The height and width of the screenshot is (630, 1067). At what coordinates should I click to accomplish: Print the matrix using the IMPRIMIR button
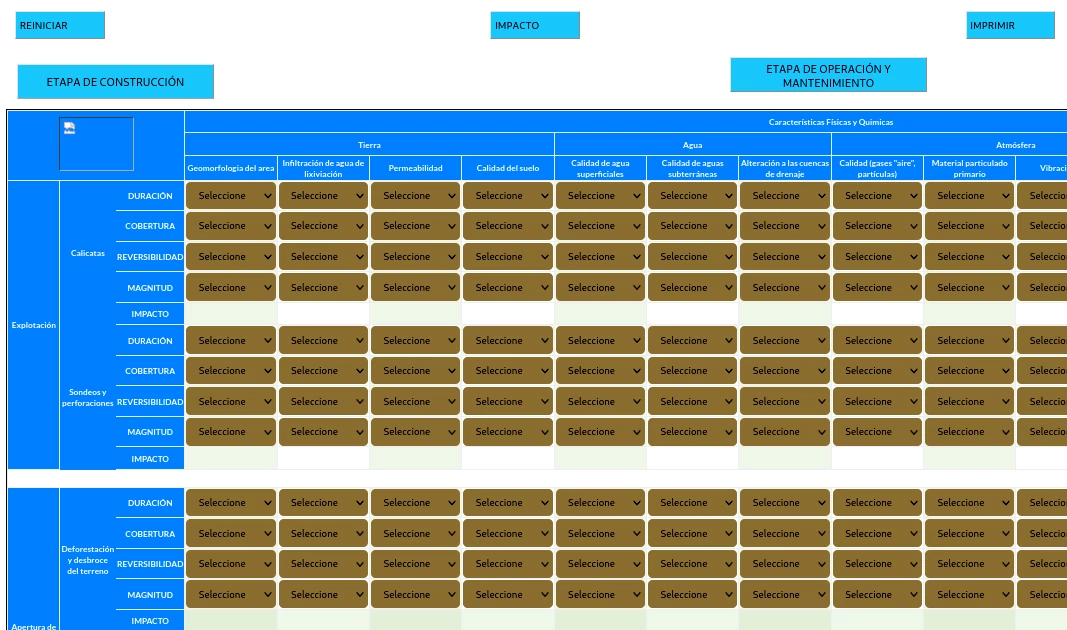[1010, 26]
